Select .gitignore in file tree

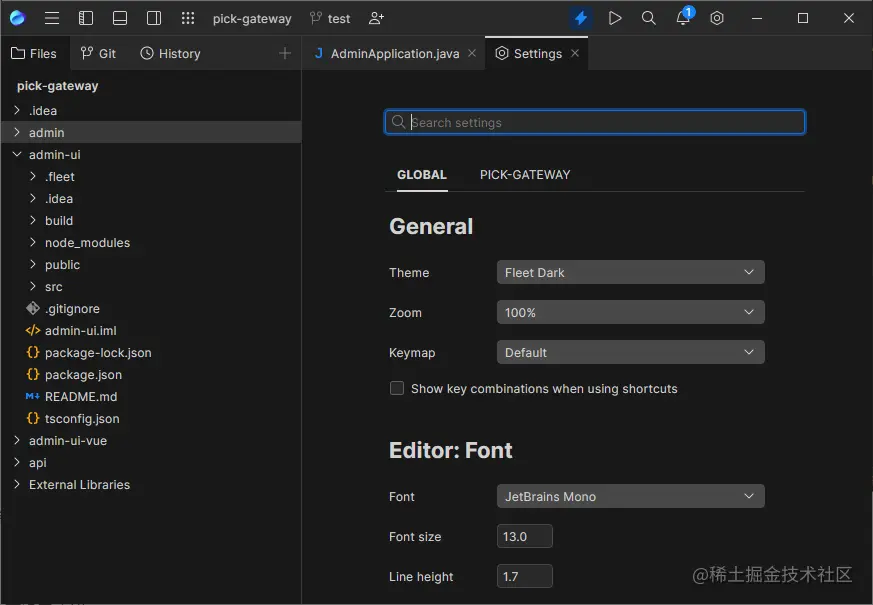pos(72,309)
